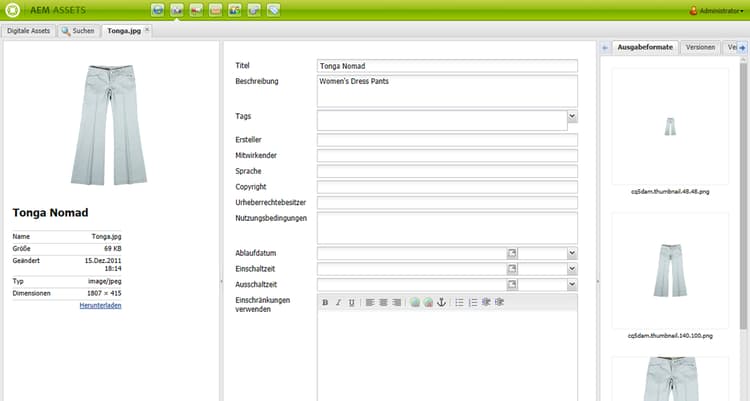The height and width of the screenshot is (401, 750).
Task: Open calendar picker for Ablaufdatum
Action: tap(512, 253)
